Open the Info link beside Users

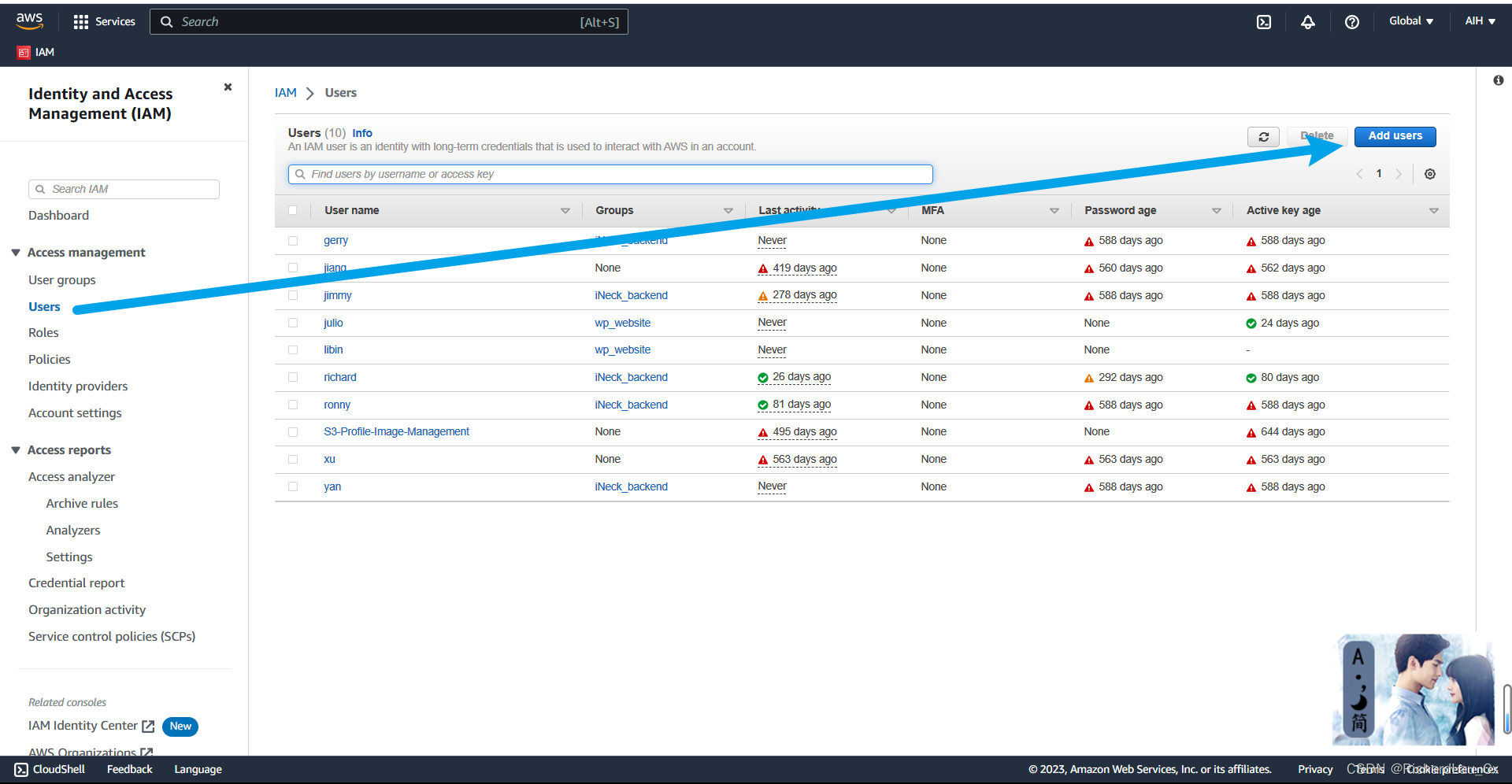click(x=362, y=133)
